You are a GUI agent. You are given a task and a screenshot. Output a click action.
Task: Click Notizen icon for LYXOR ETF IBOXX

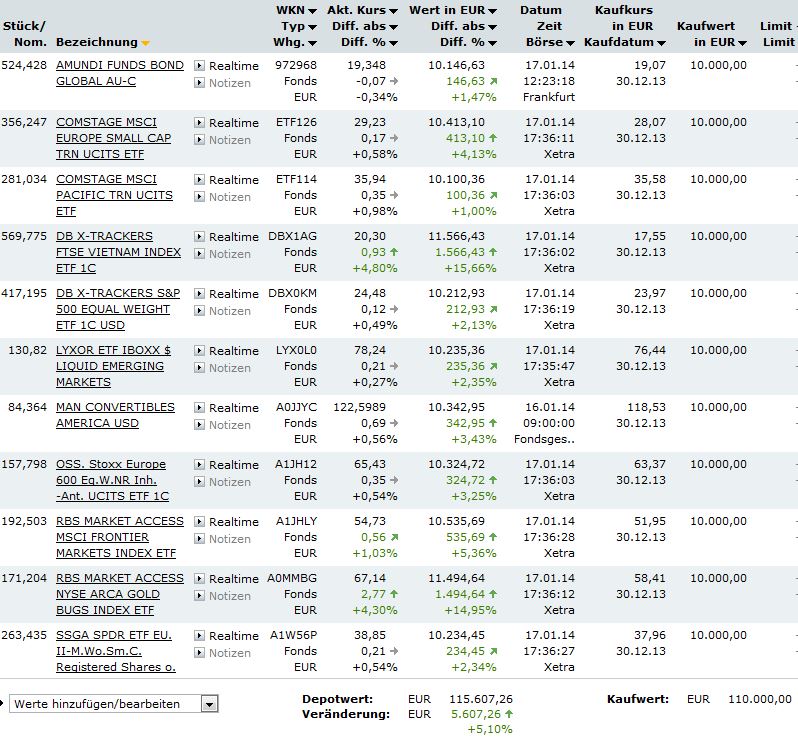[200, 367]
